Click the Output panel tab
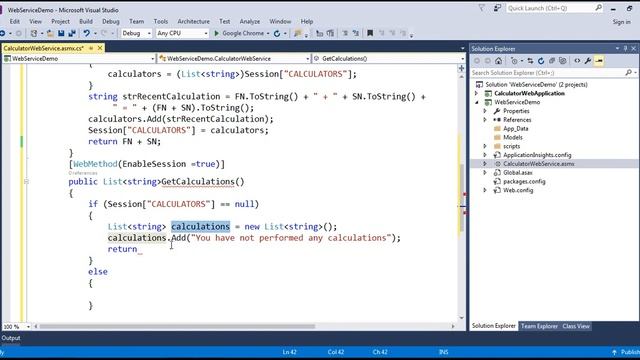640x360 pixels. click(x=11, y=338)
